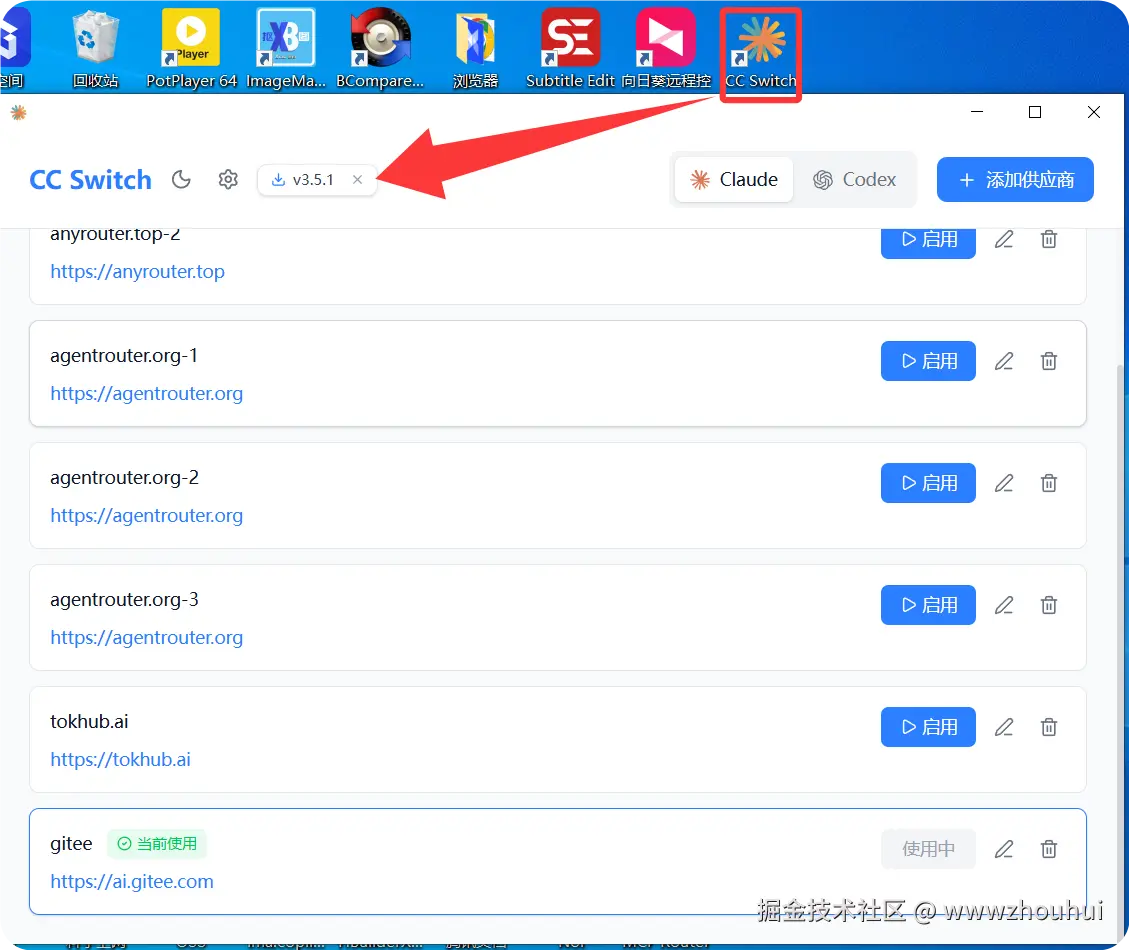Select the Subtitle Edit desktop shortcut

(x=570, y=48)
